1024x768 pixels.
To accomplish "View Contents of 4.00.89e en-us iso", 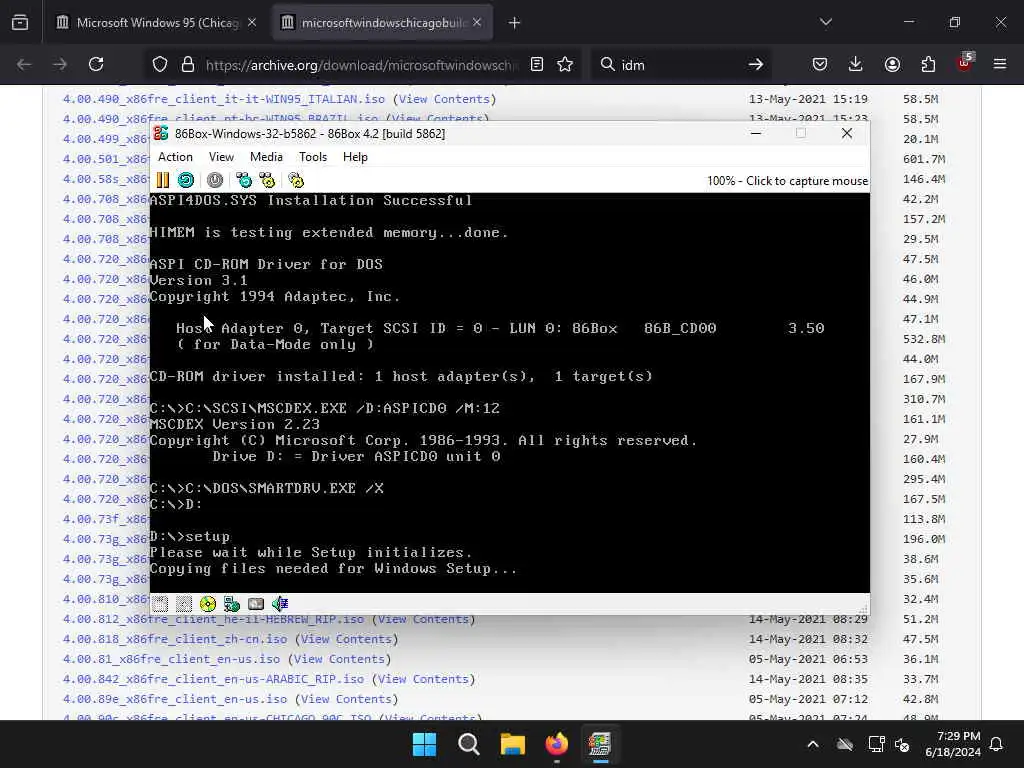I will (346, 699).
